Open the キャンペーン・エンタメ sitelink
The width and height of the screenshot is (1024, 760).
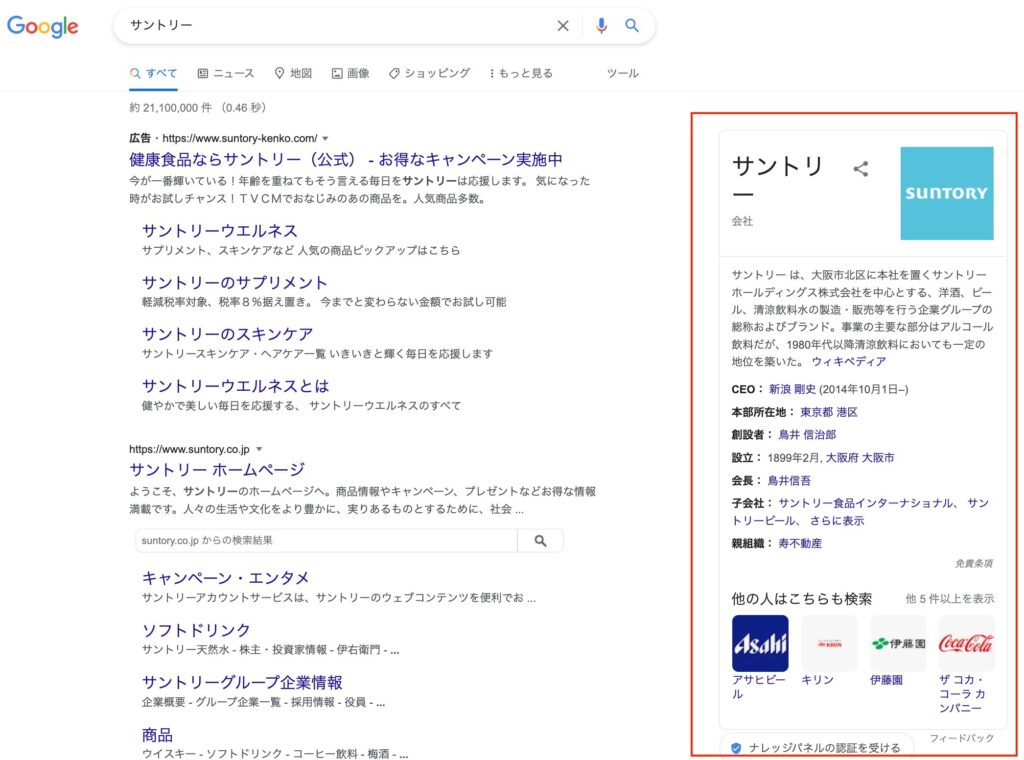tap(225, 578)
